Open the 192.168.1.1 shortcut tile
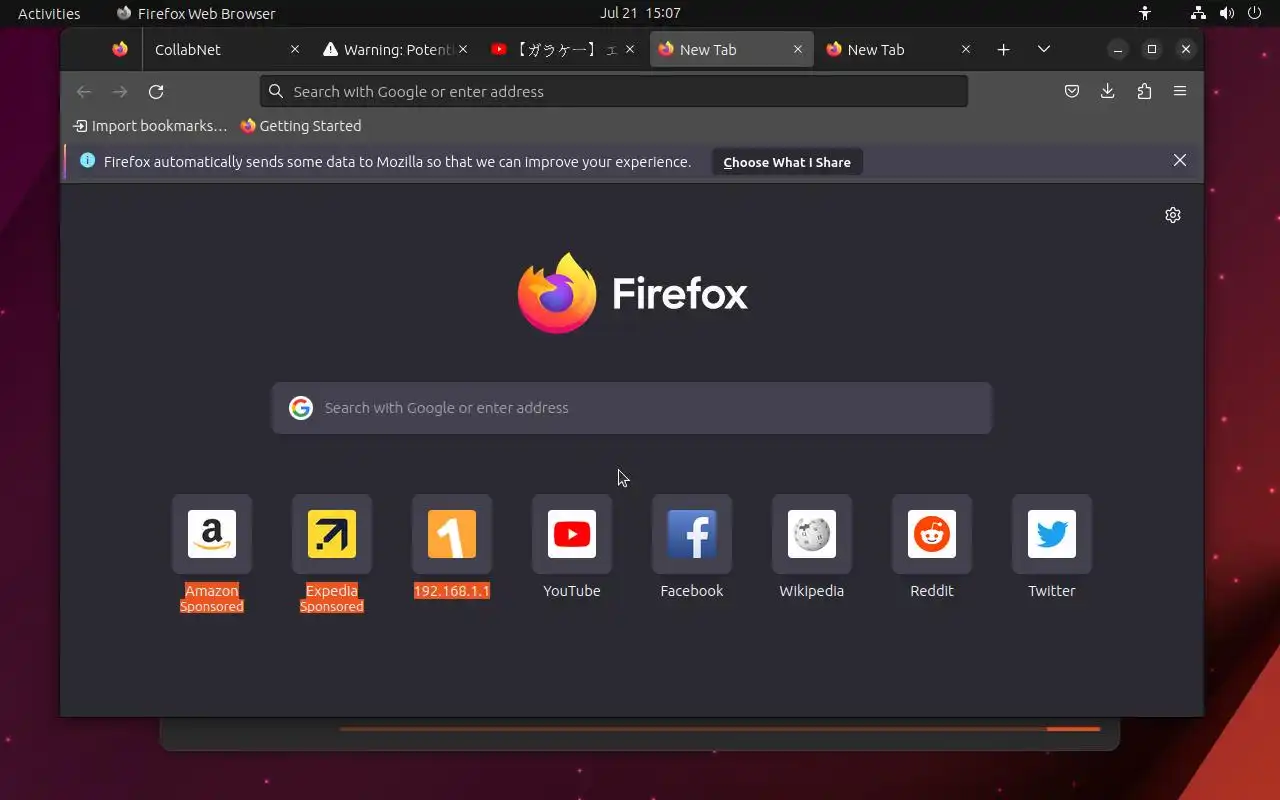The height and width of the screenshot is (800, 1280). pos(452,534)
